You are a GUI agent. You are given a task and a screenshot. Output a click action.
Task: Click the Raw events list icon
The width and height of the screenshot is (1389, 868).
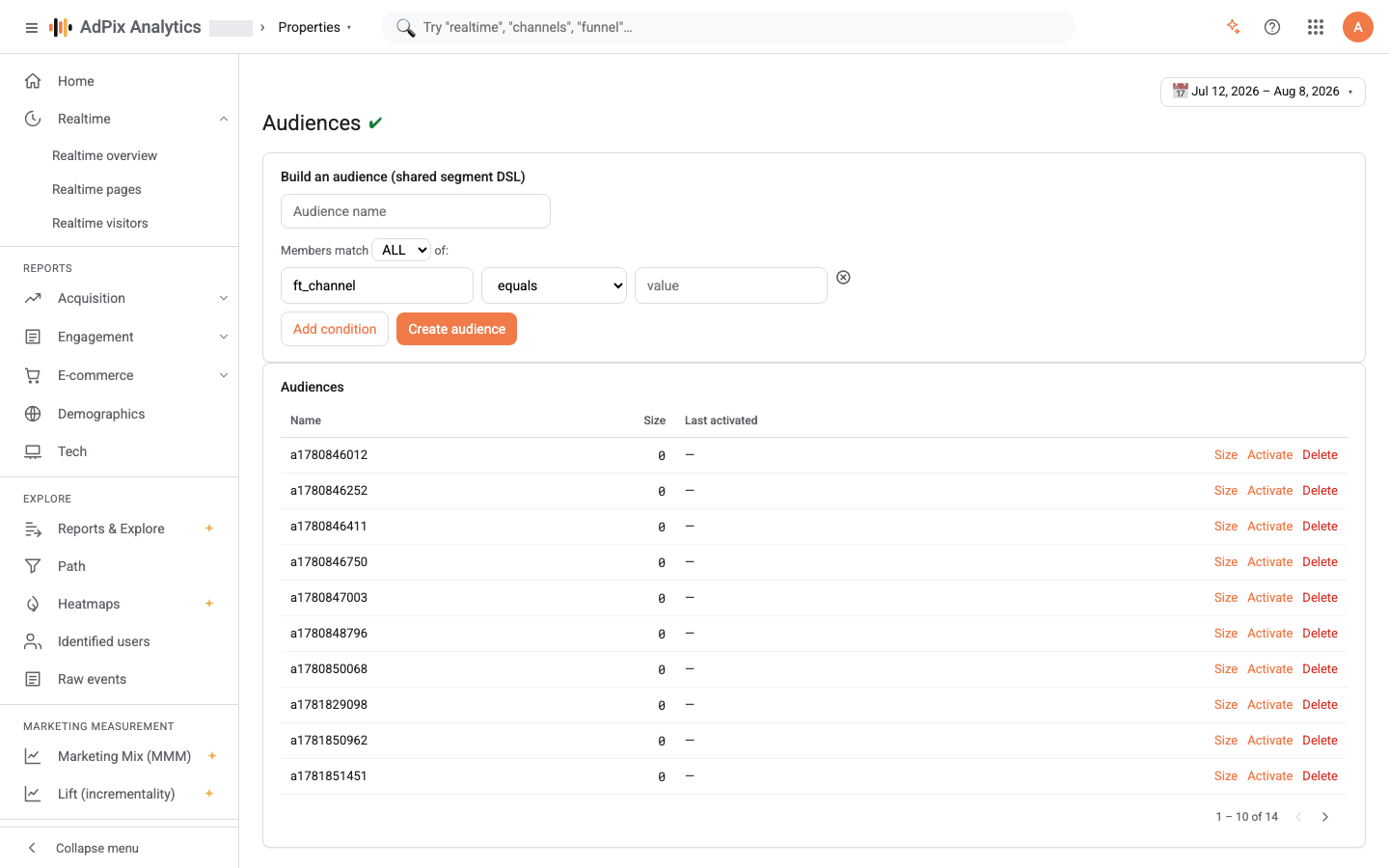(33, 679)
